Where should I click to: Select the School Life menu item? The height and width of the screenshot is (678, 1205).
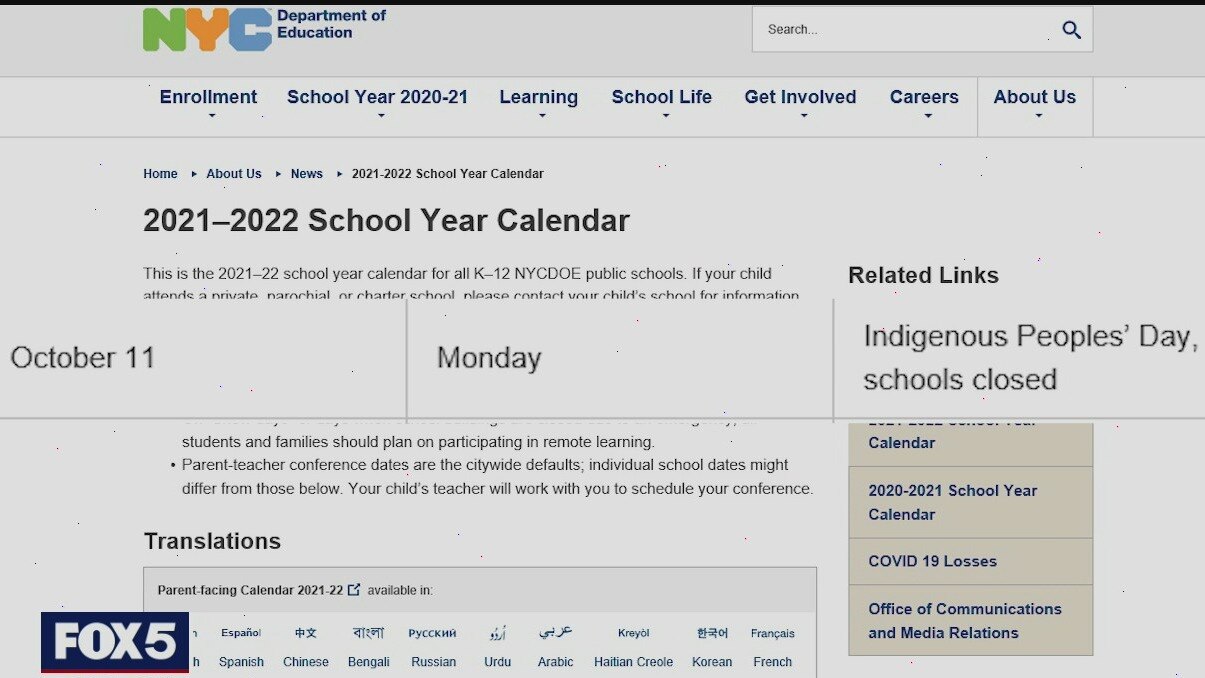tap(661, 98)
